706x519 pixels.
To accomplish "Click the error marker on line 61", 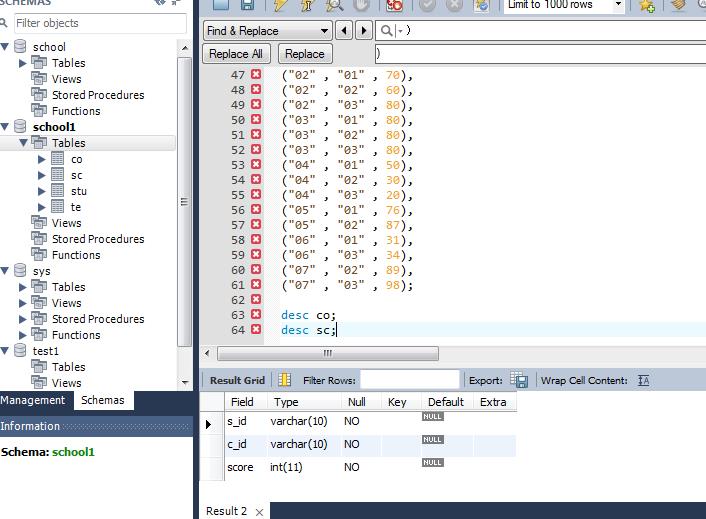I will tap(256, 284).
